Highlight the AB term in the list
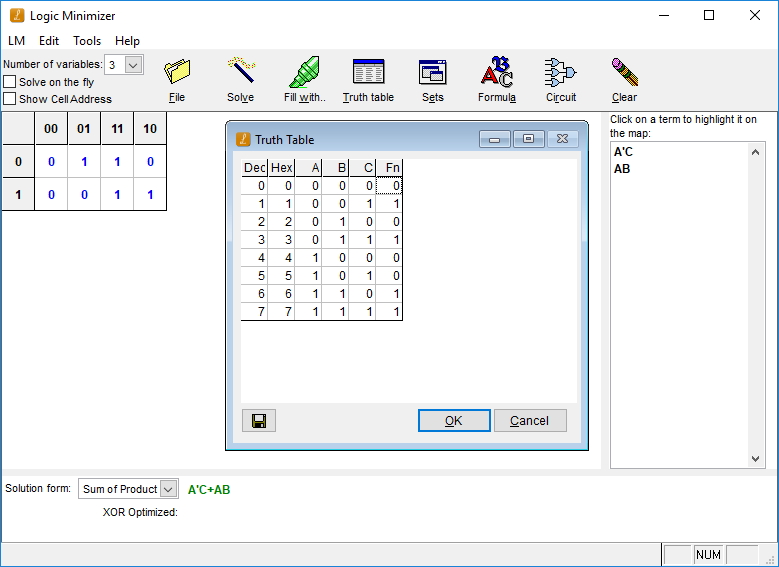 click(x=622, y=169)
